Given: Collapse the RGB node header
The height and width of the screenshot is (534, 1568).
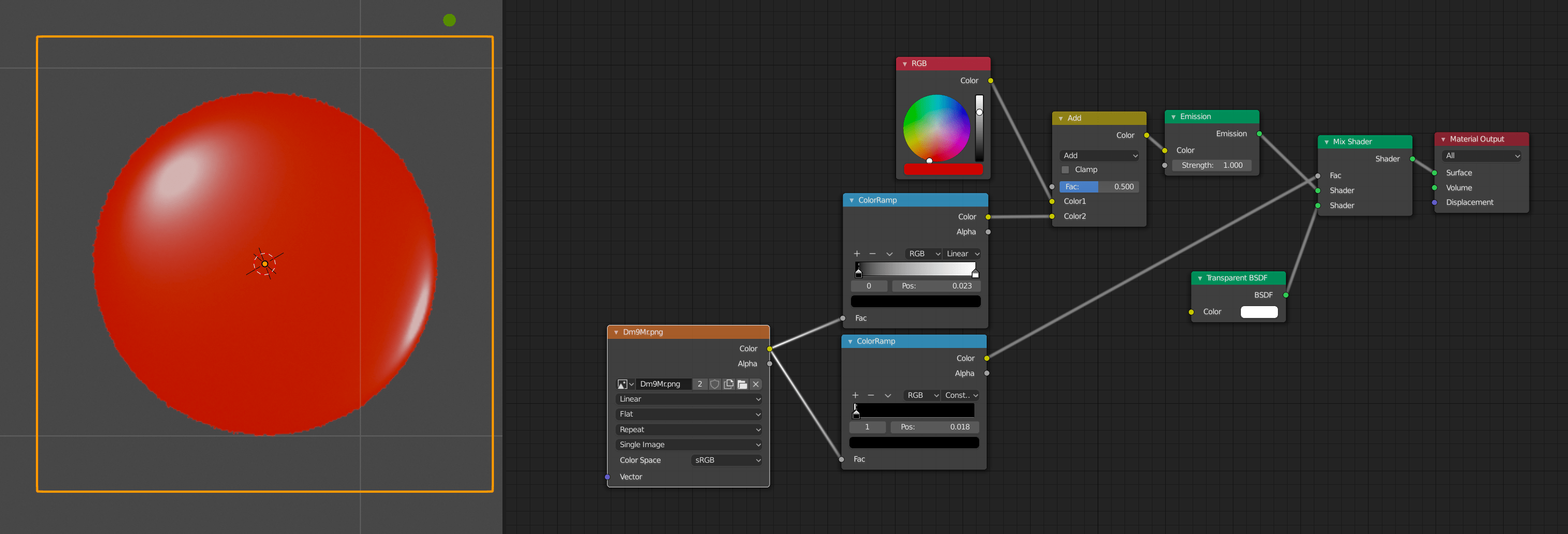Looking at the screenshot, I should 905,63.
